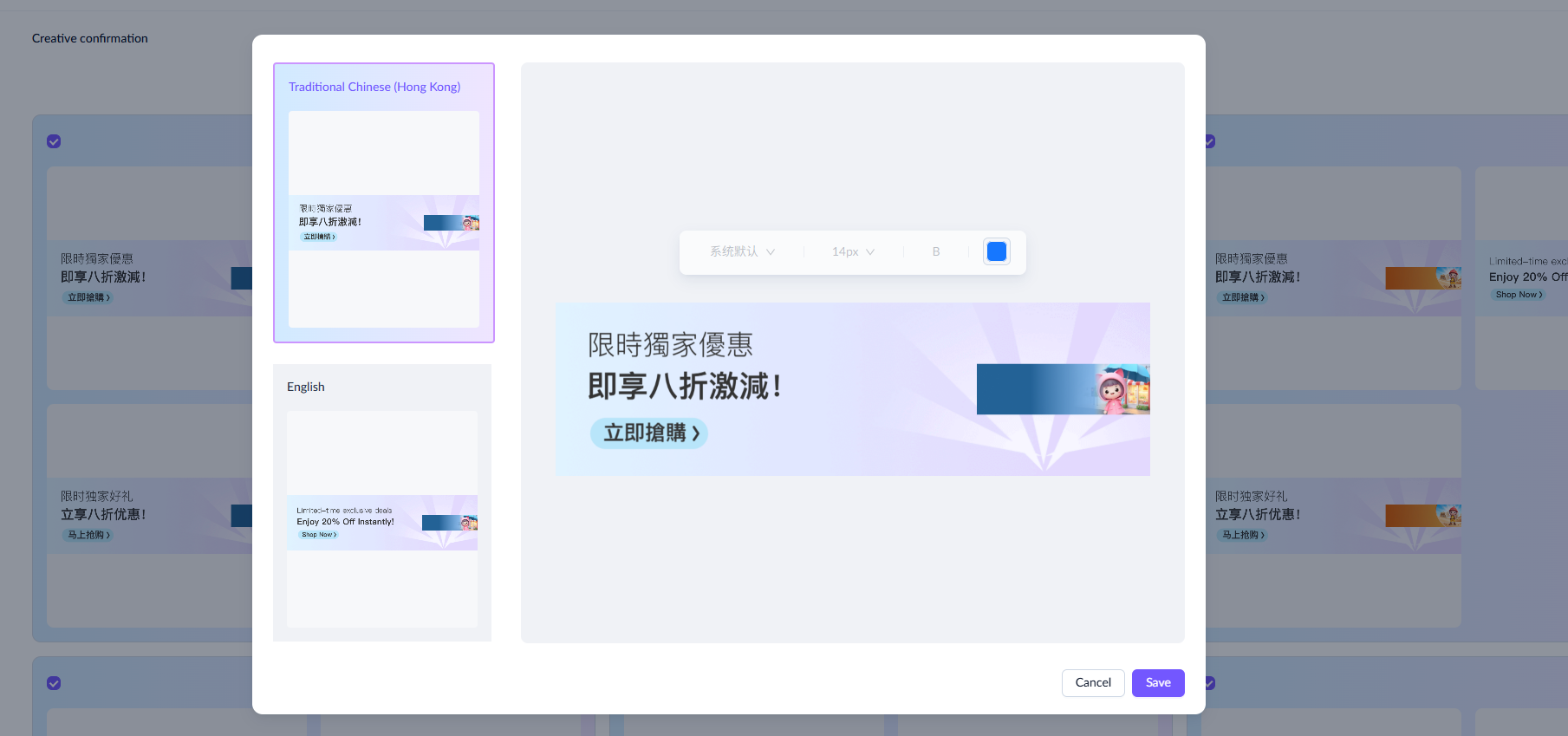The image size is (1568, 736).
Task: Select headline 限時獨家優惠 in large preview banner
Action: click(670, 345)
